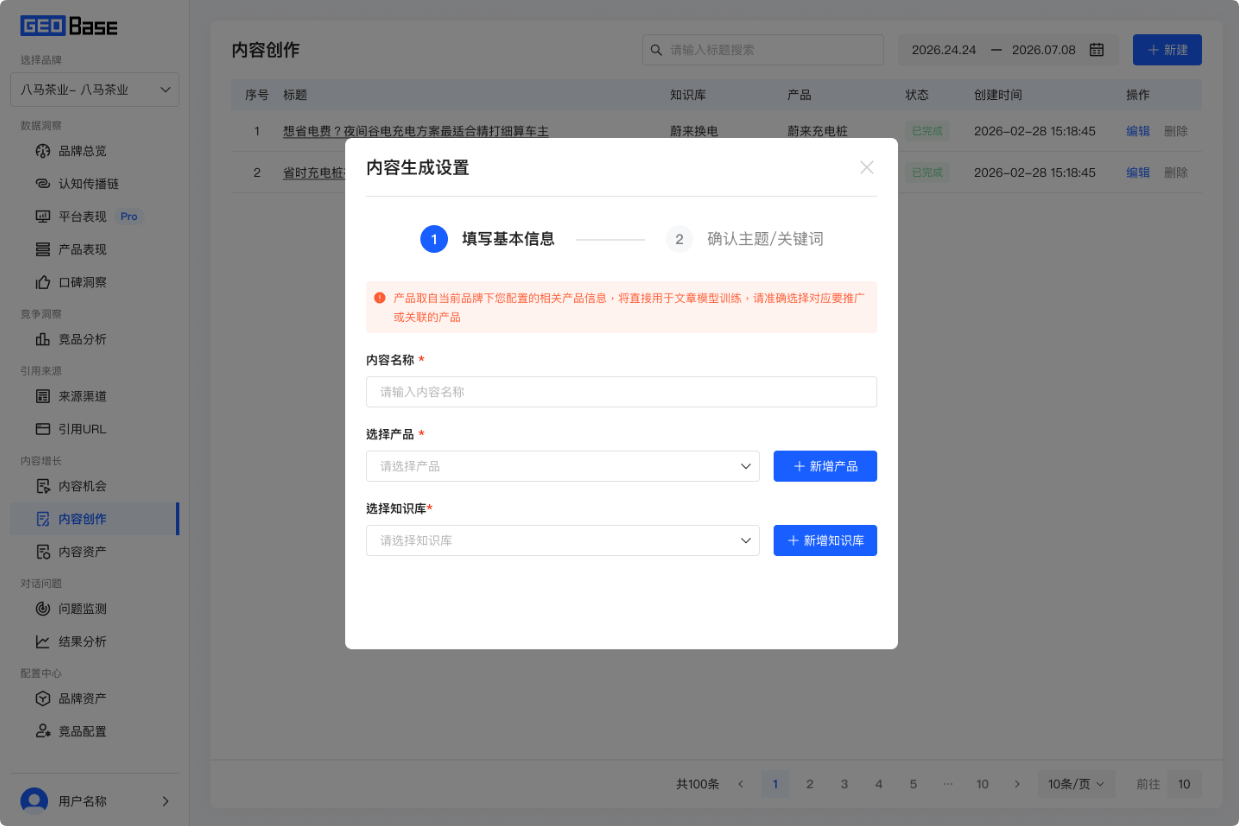Open 平台表现 menu item
1239x826 pixels.
[95, 216]
